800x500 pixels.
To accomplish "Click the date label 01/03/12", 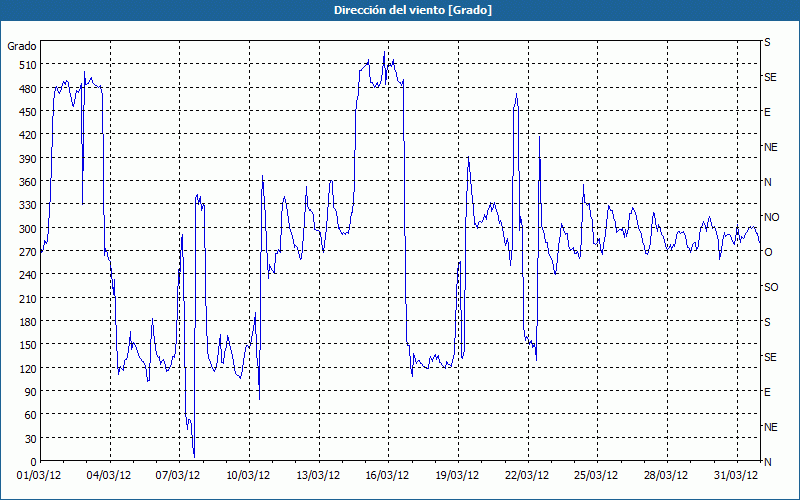I will [x=39, y=476].
